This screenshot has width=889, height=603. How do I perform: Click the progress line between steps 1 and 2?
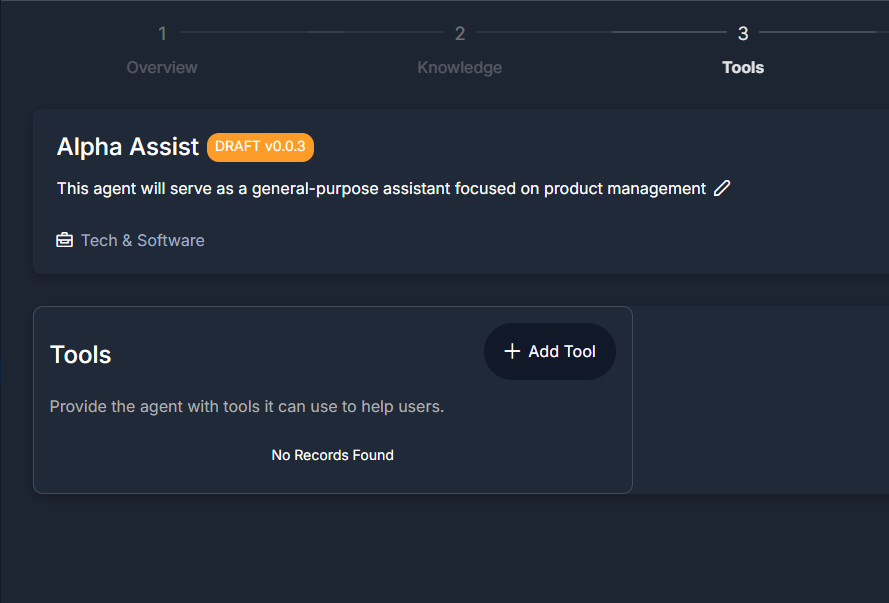[312, 32]
